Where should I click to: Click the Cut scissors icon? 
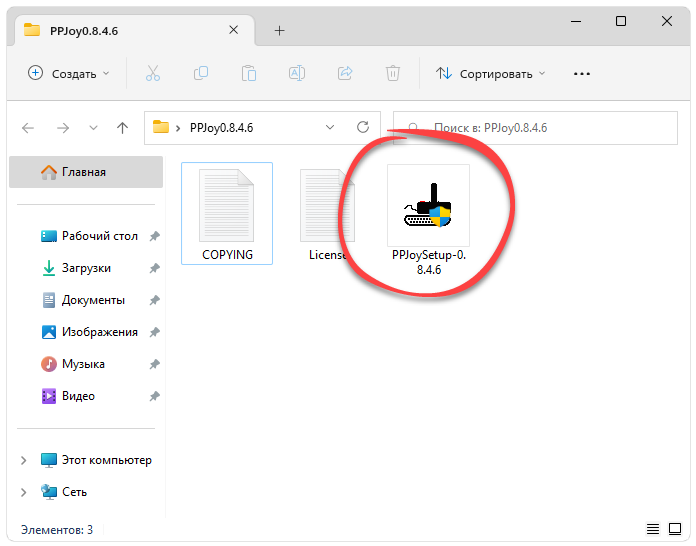pyautogui.click(x=153, y=73)
